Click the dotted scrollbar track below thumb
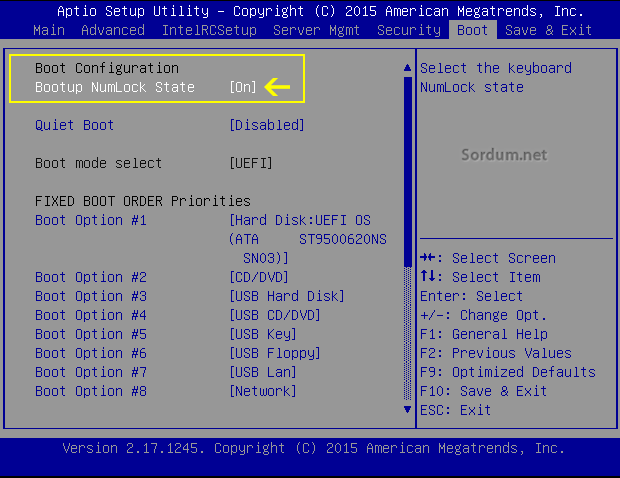The width and height of the screenshot is (620, 478). pyautogui.click(x=408, y=334)
